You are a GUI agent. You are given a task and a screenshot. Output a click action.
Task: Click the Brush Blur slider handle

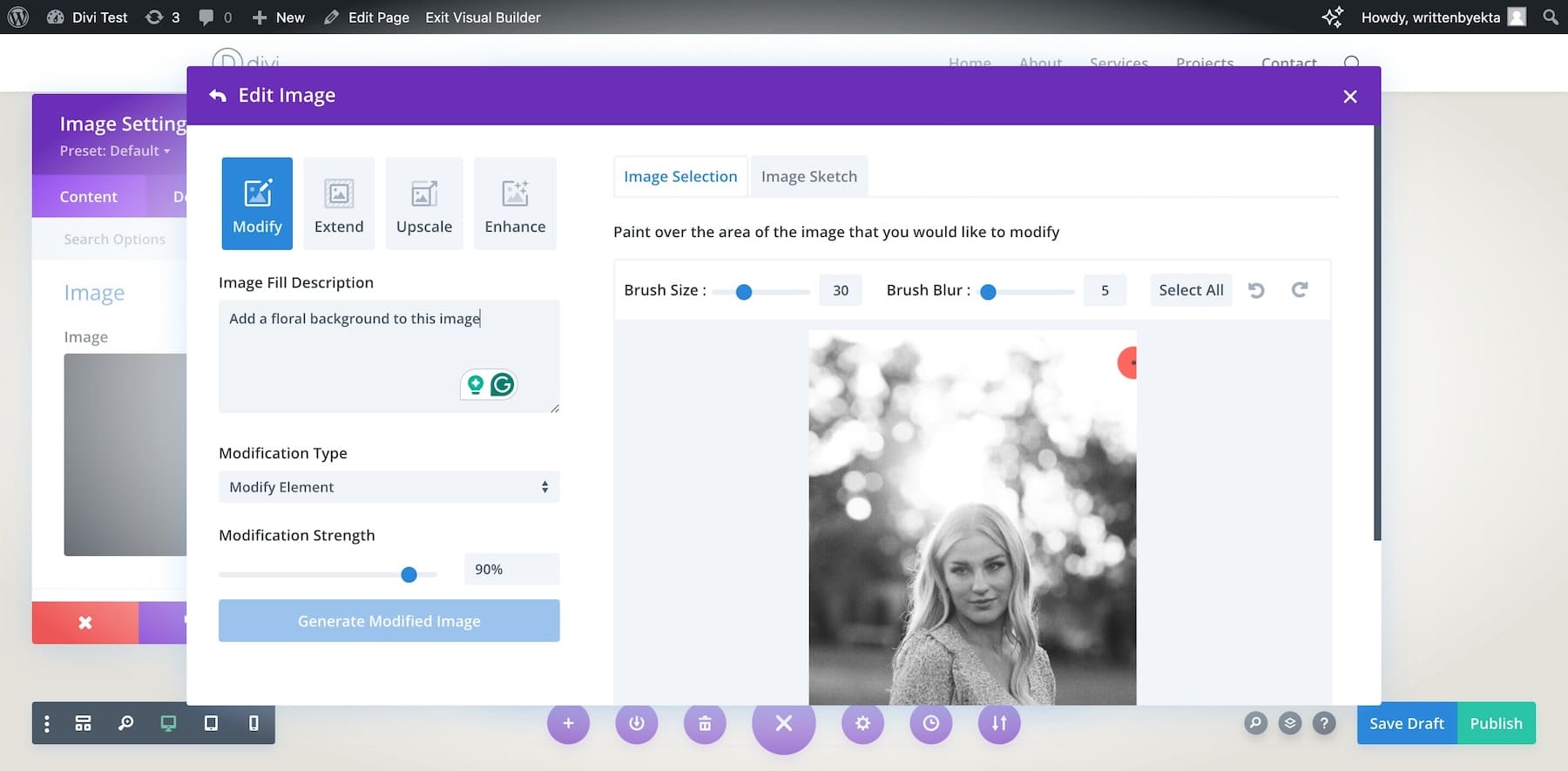988,292
